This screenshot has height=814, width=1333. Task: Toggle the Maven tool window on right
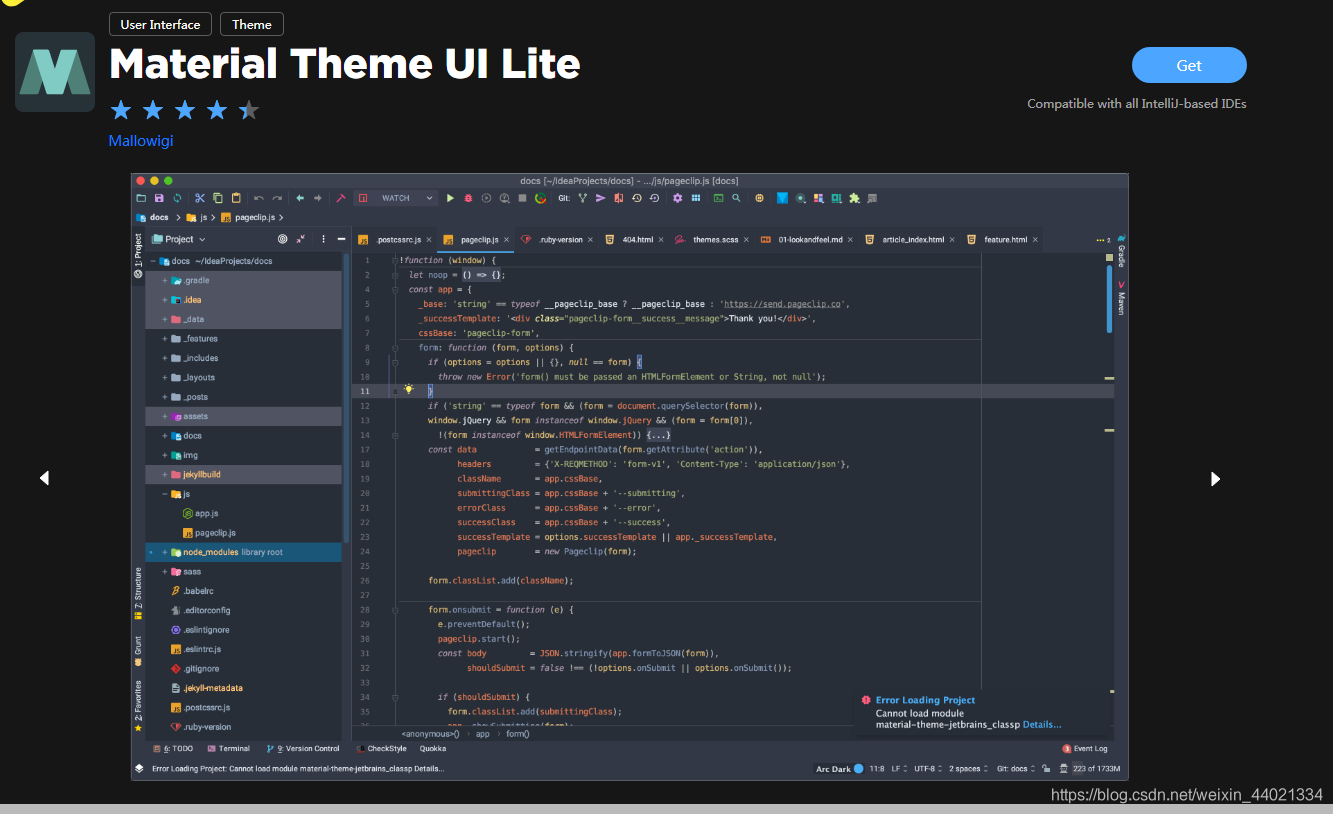(1121, 298)
